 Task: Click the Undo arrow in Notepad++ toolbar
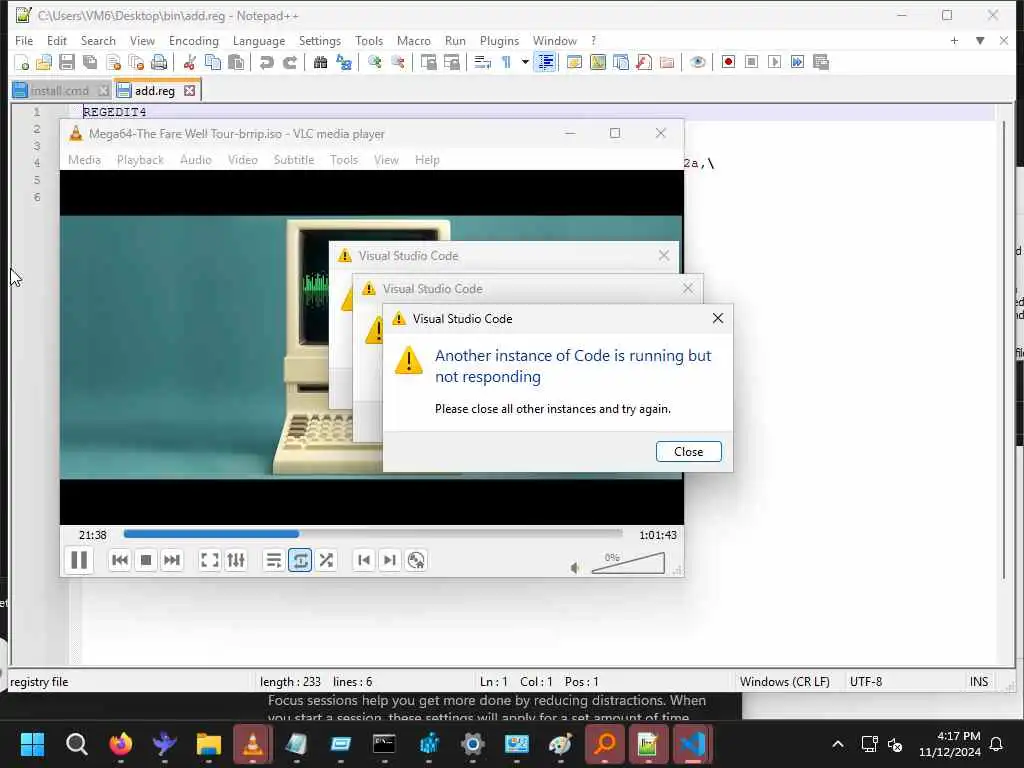pos(266,62)
